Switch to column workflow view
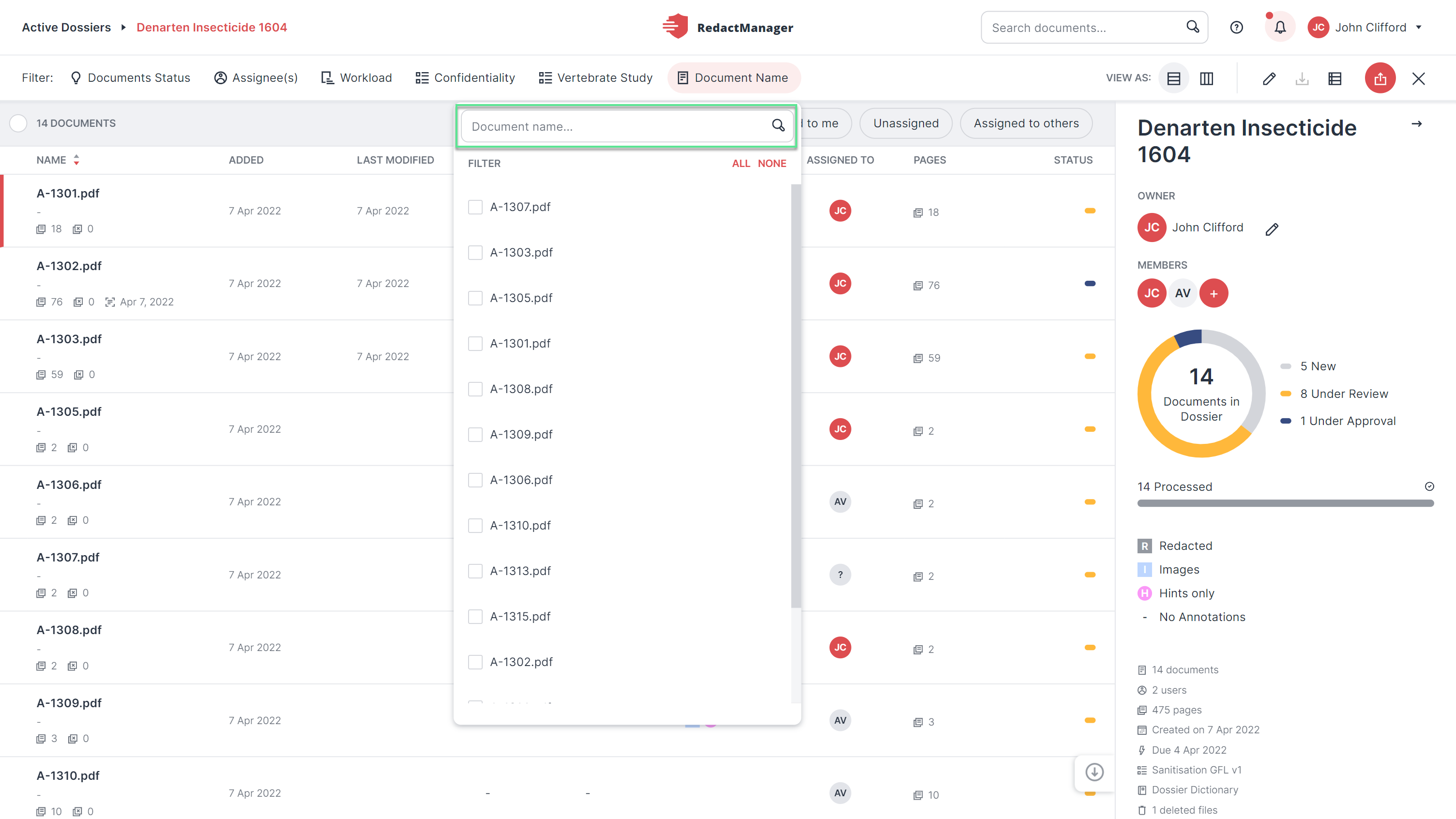This screenshot has height=819, width=1456. coord(1206,78)
